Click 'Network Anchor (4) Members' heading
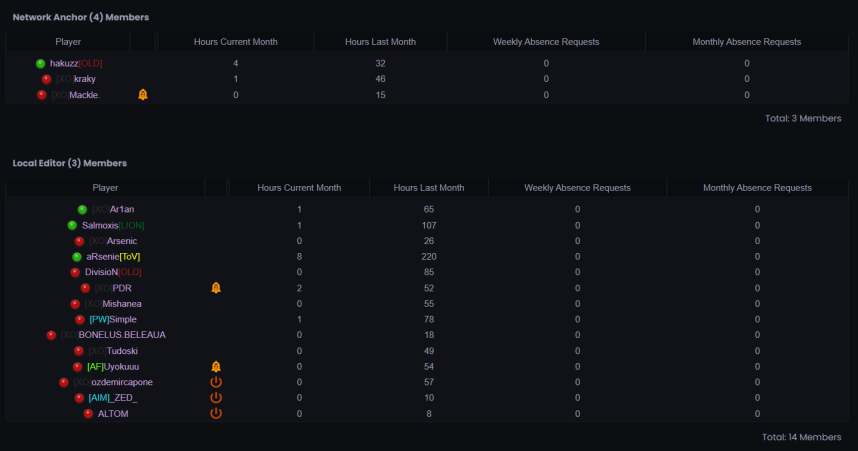Screen dimensions: 858x451 pyautogui.click(x=80, y=17)
